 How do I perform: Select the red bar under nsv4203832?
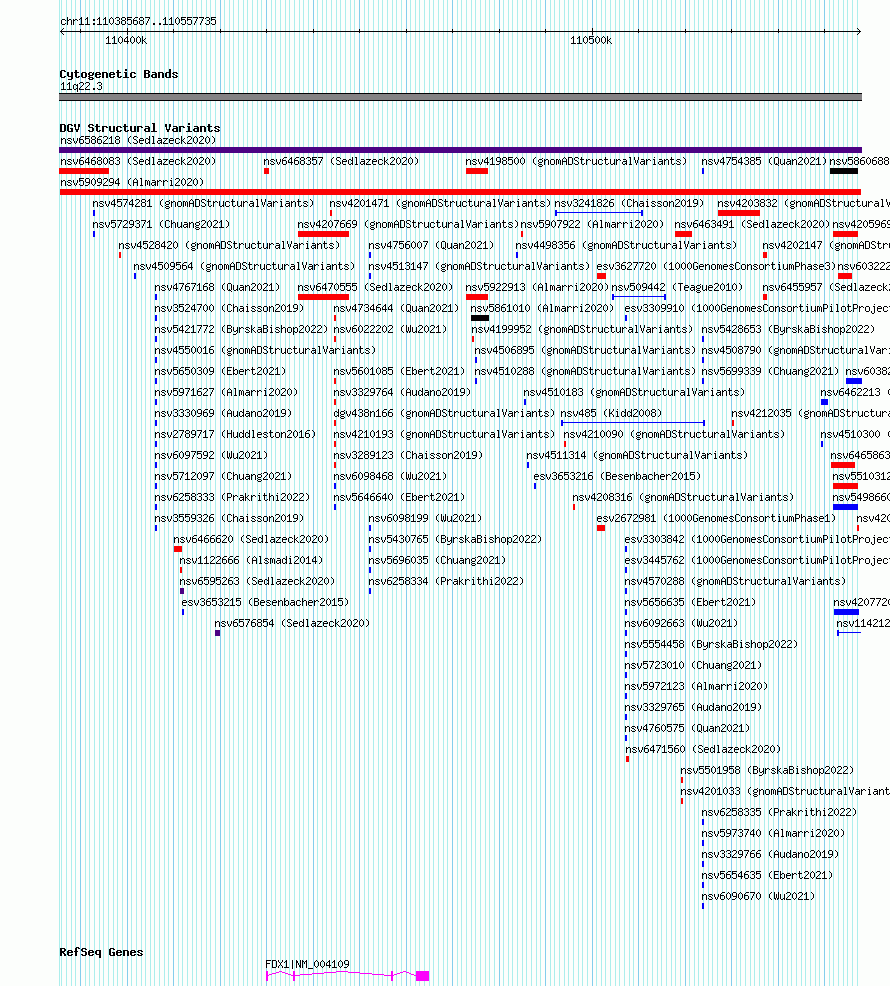738,213
